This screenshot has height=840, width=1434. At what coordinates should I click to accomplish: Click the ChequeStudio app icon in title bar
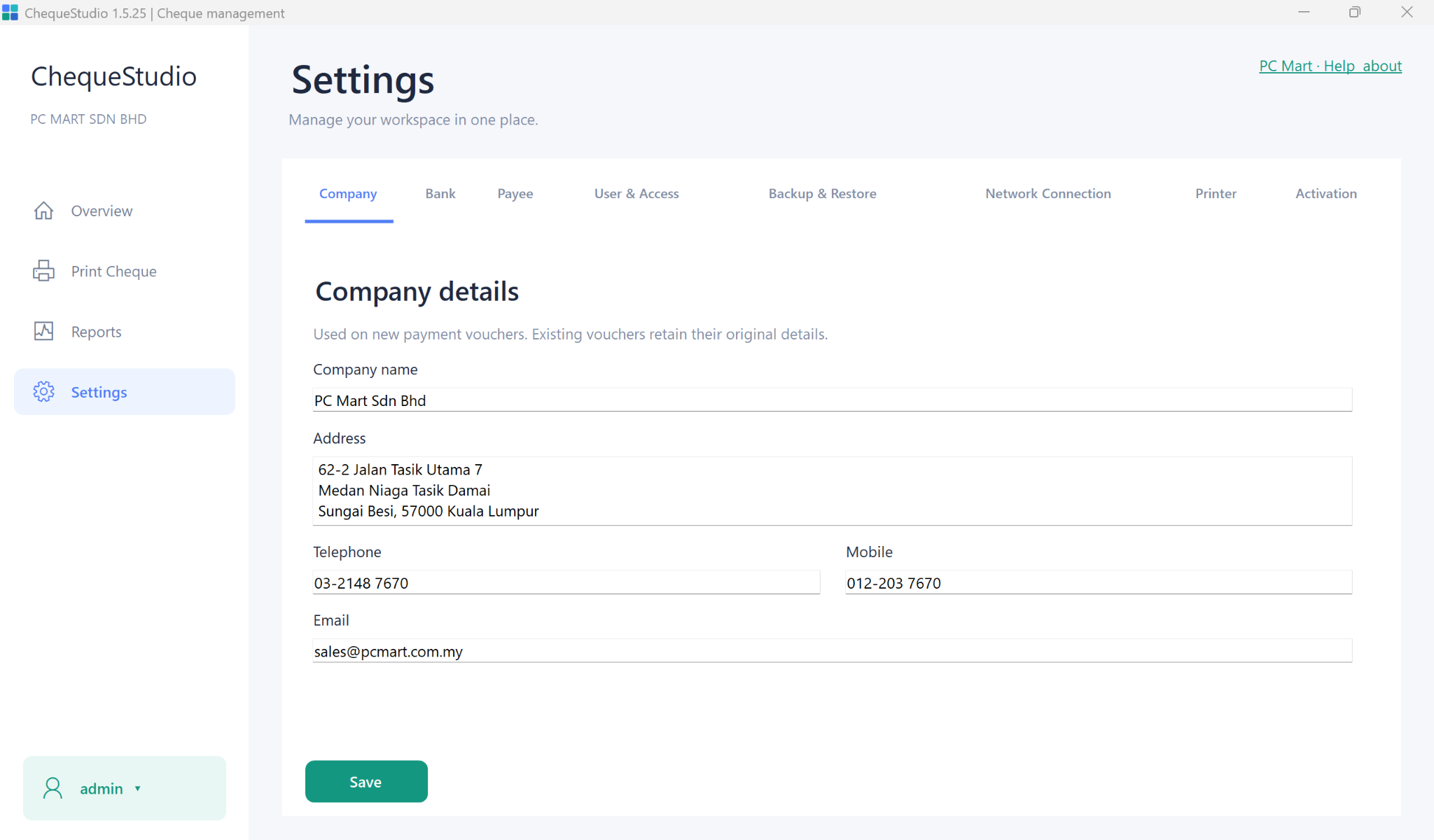[10, 13]
